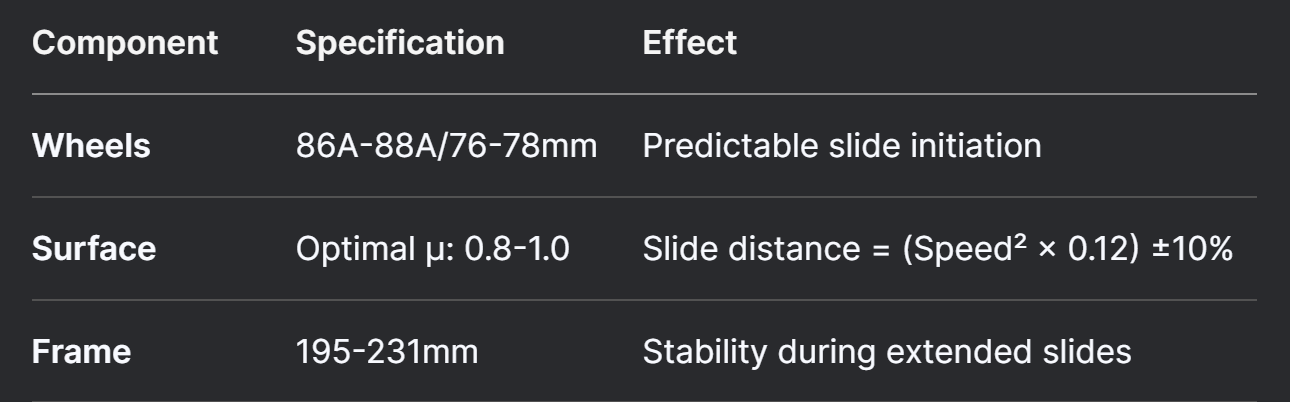Screen dimensions: 1290x402
Task: Click the Surface row label
Action: [94, 249]
